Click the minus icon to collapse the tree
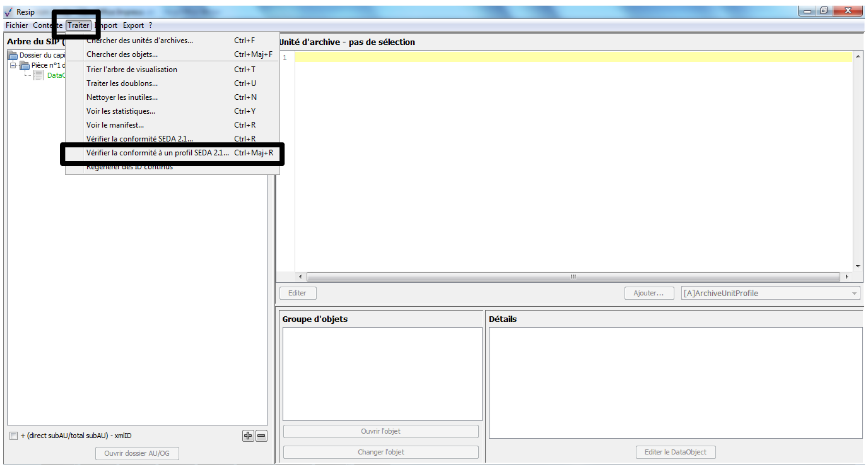Viewport: 868px width, 469px height. tap(261, 435)
